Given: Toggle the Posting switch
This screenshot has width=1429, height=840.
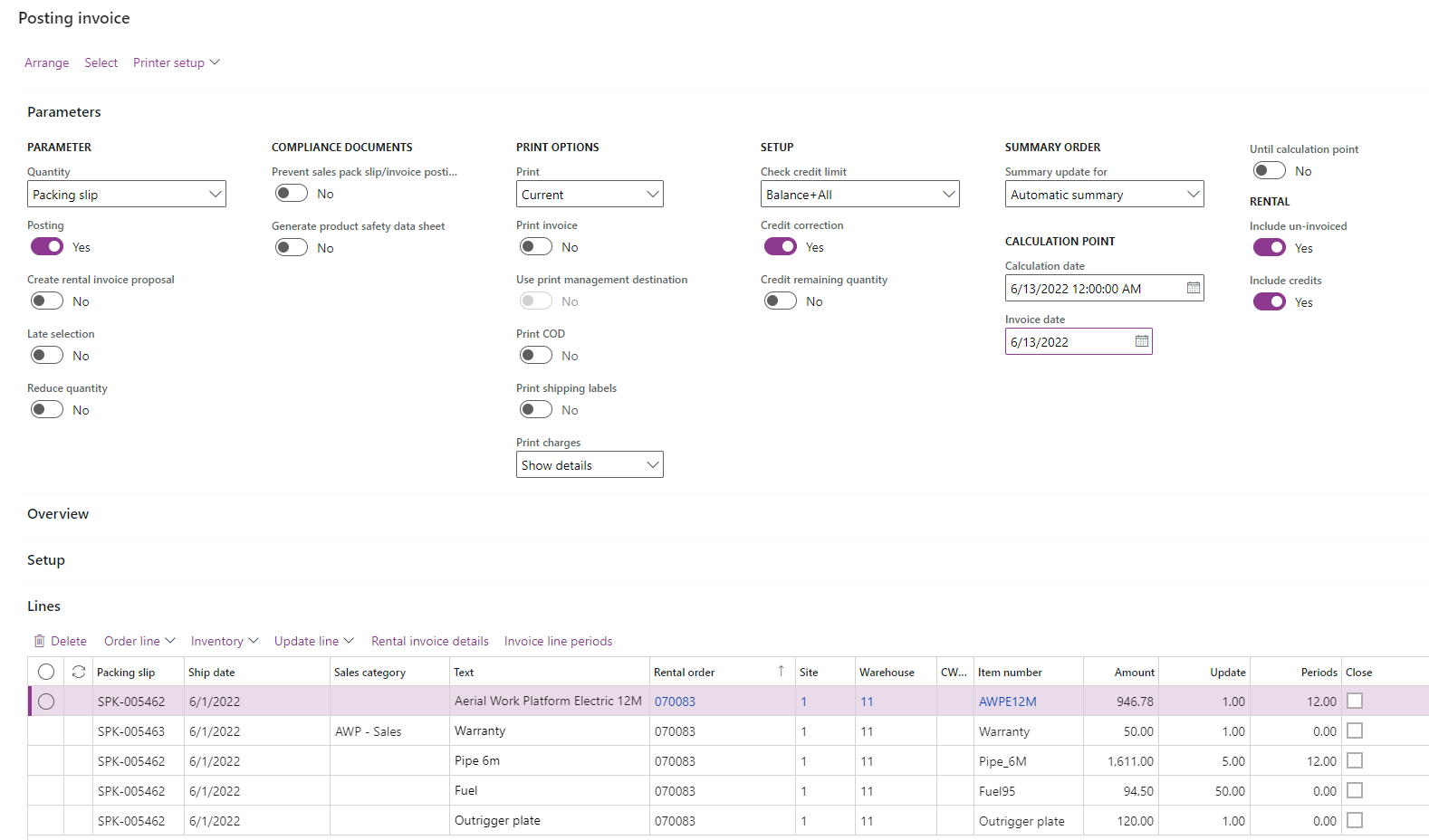Looking at the screenshot, I should click(47, 246).
